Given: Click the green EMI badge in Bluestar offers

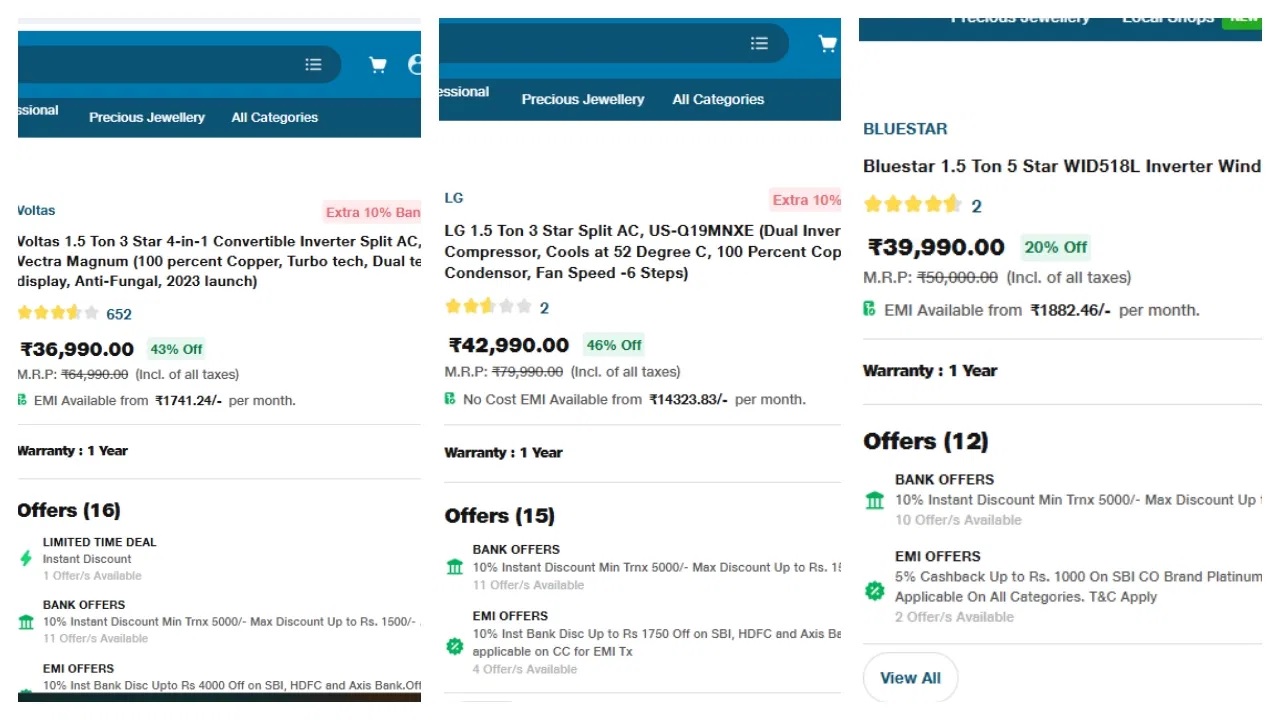Looking at the screenshot, I should tap(875, 591).
